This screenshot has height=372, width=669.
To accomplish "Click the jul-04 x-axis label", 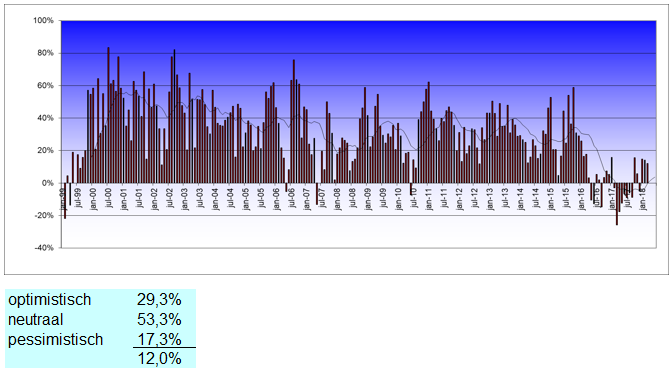I will point(230,197).
